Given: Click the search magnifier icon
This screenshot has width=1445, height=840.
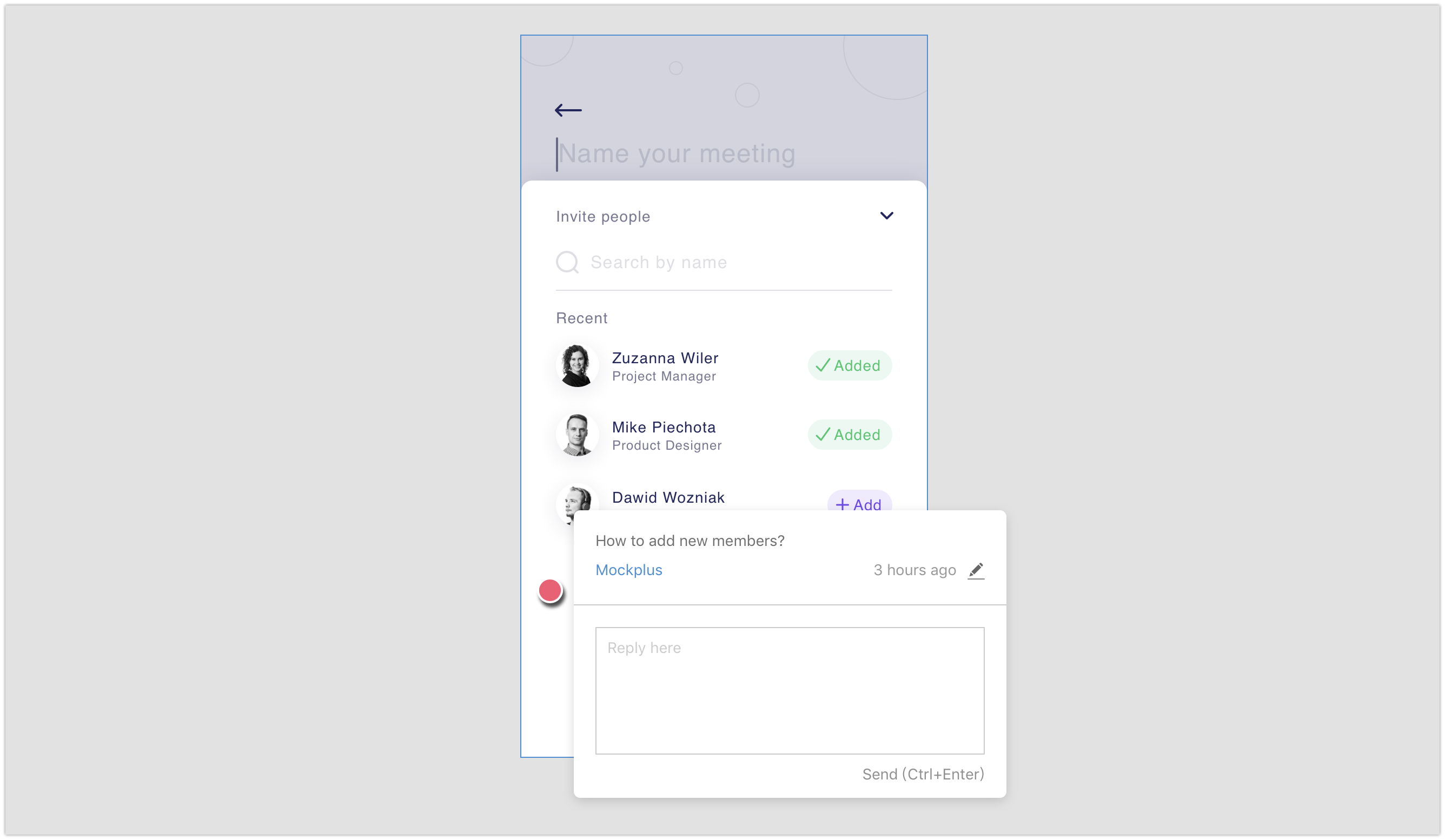Looking at the screenshot, I should (x=567, y=262).
